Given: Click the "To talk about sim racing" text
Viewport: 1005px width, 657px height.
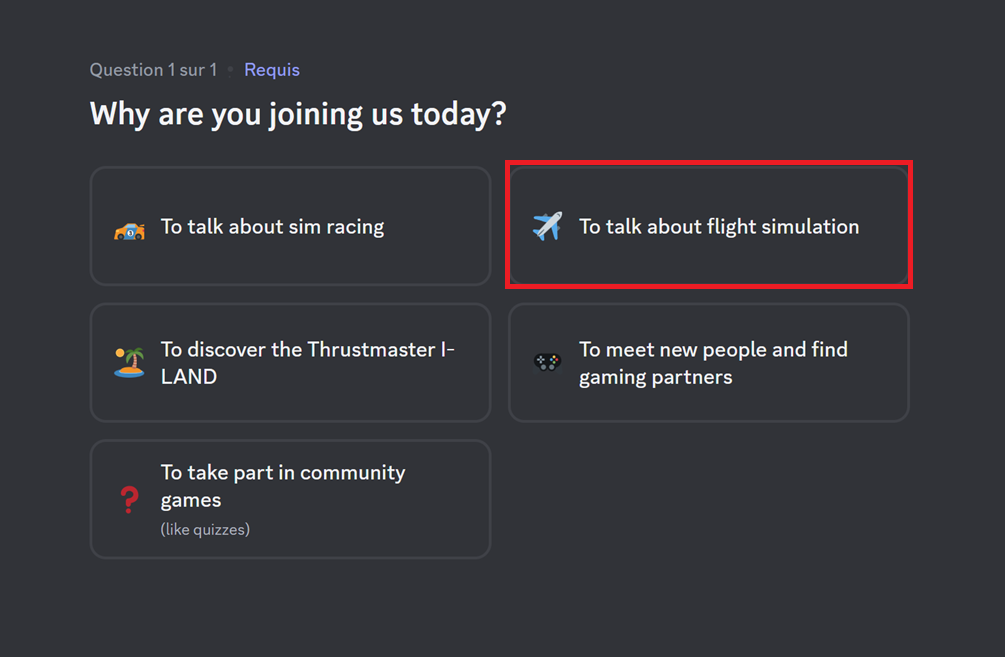Looking at the screenshot, I should pyautogui.click(x=272, y=227).
